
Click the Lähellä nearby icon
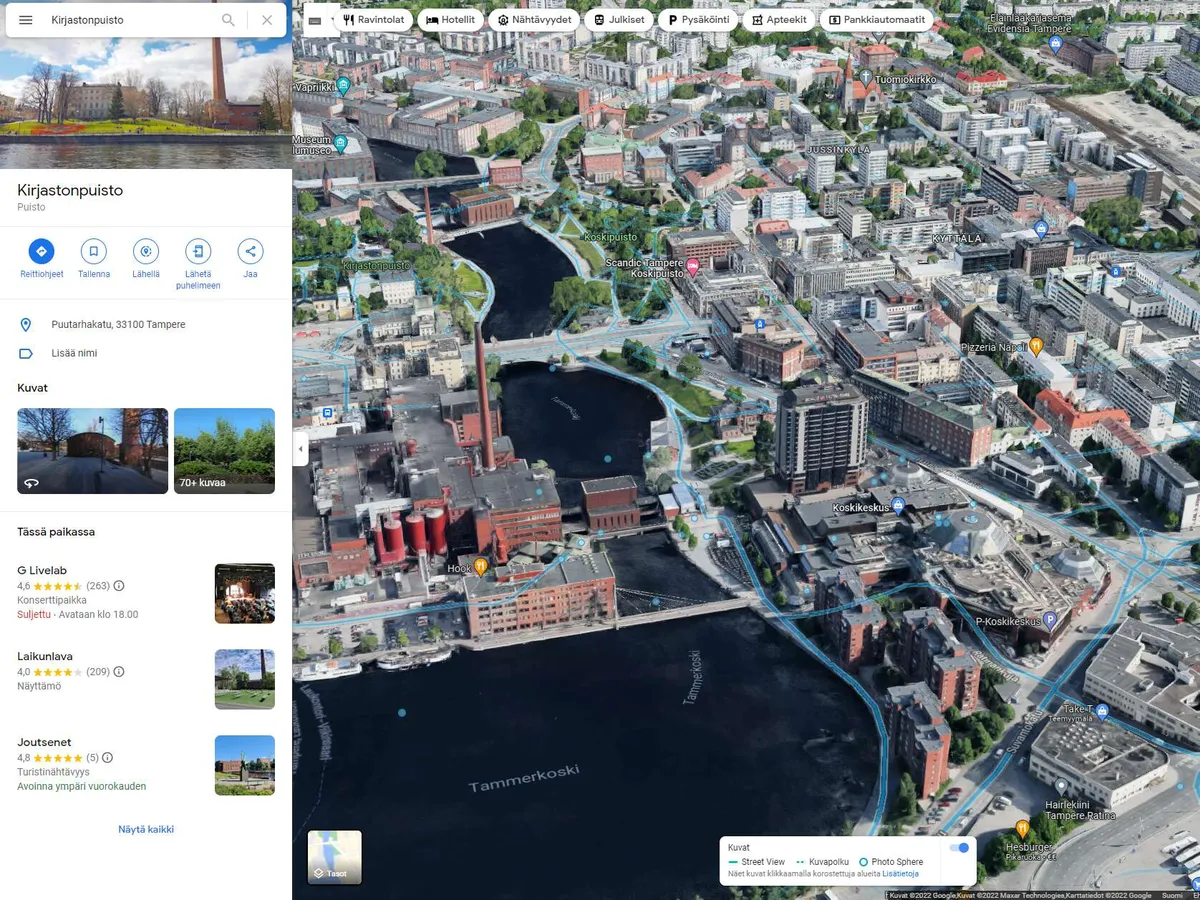146,251
